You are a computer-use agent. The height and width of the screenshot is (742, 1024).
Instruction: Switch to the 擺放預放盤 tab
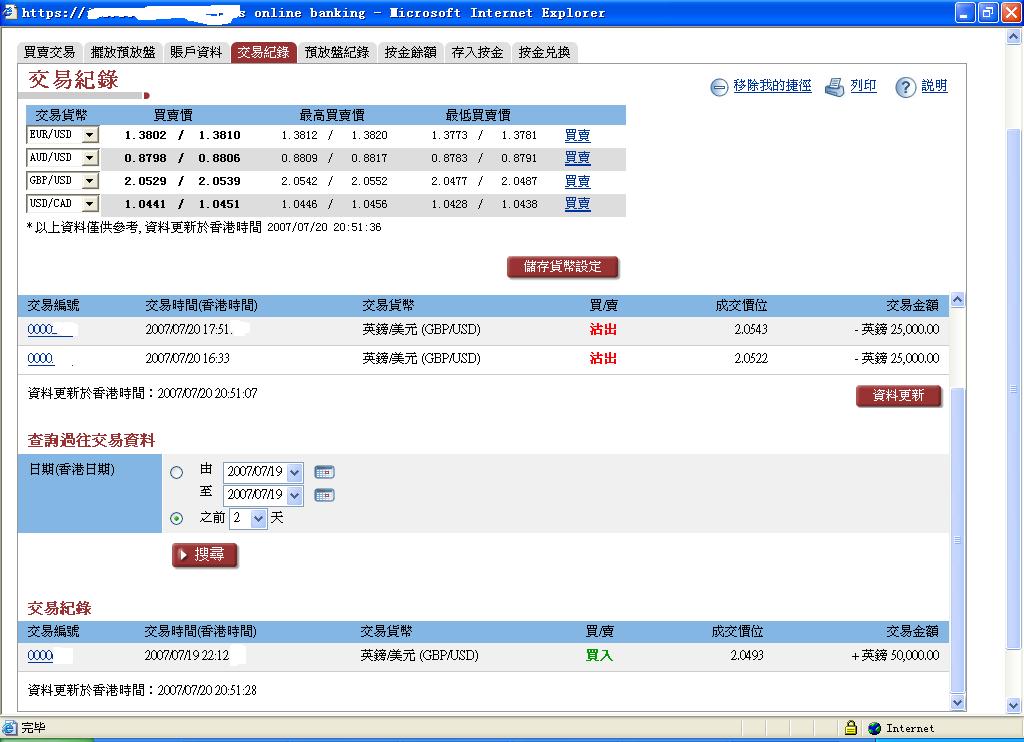click(123, 52)
